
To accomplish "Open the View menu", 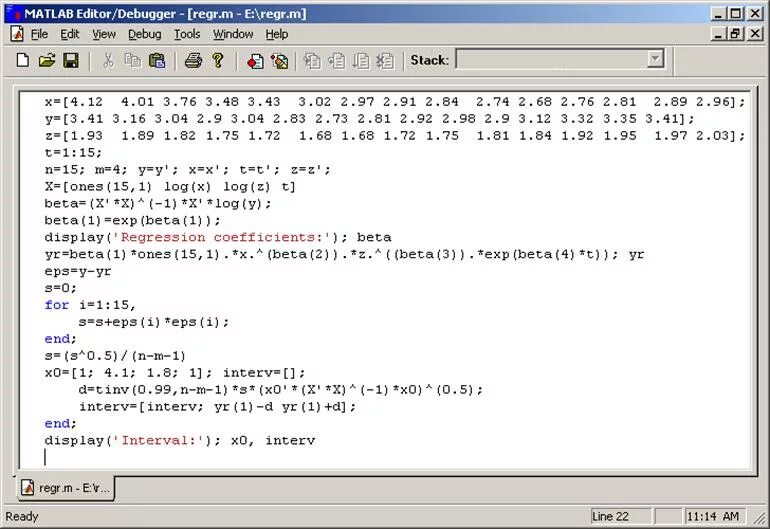I will 104,34.
